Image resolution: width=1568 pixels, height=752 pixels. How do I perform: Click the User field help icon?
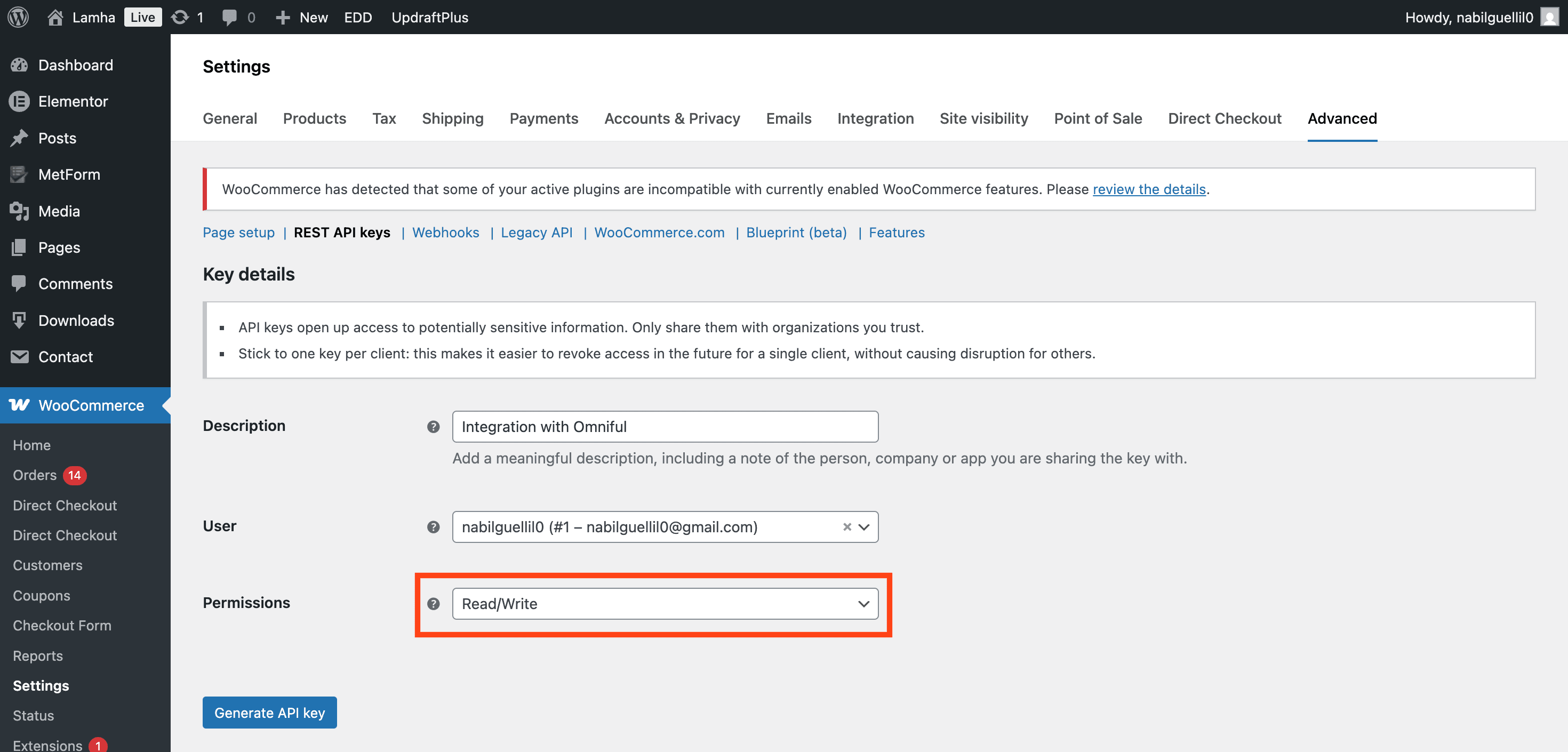pos(433,527)
